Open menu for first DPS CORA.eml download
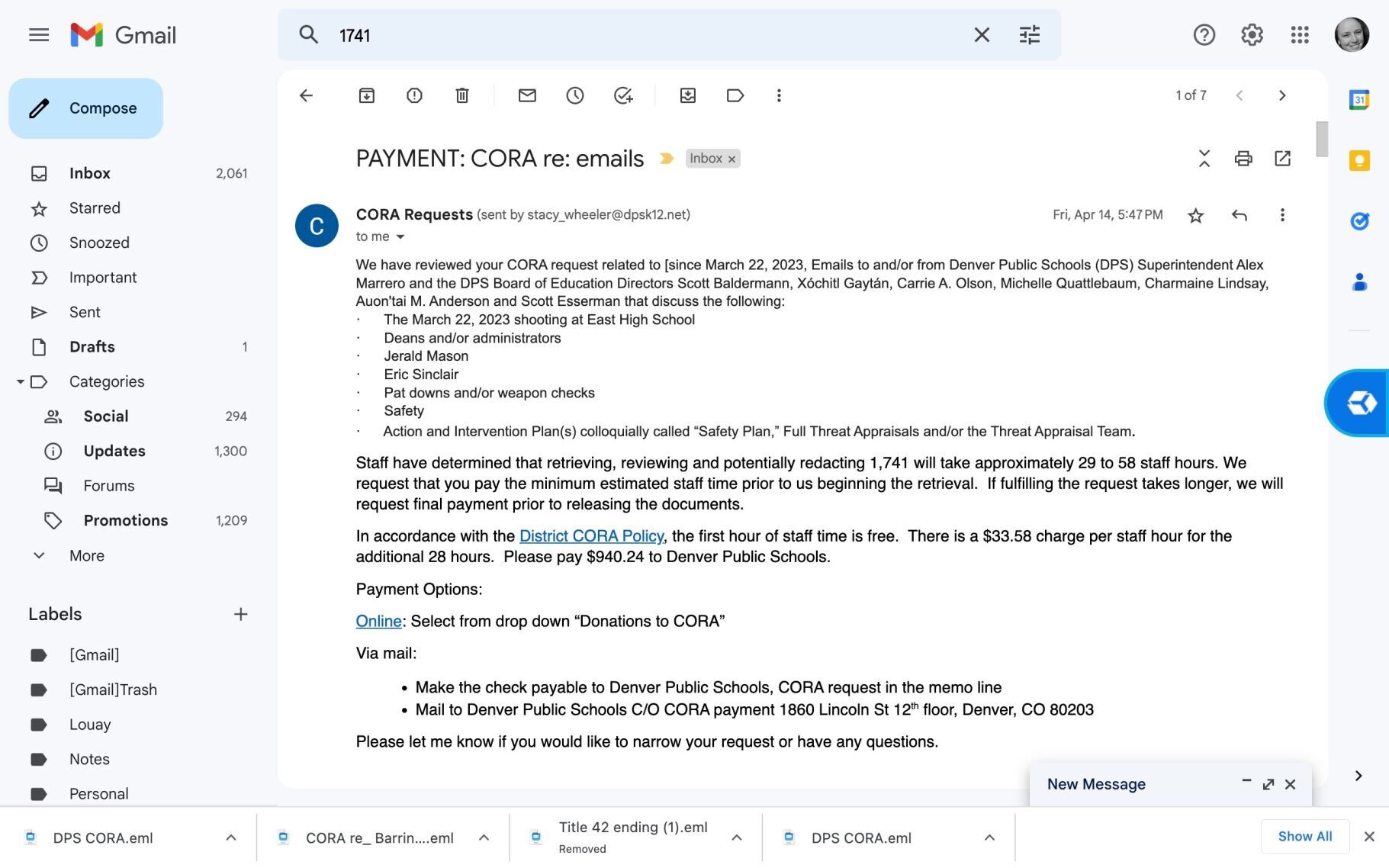This screenshot has height=868, width=1389. 230,838
